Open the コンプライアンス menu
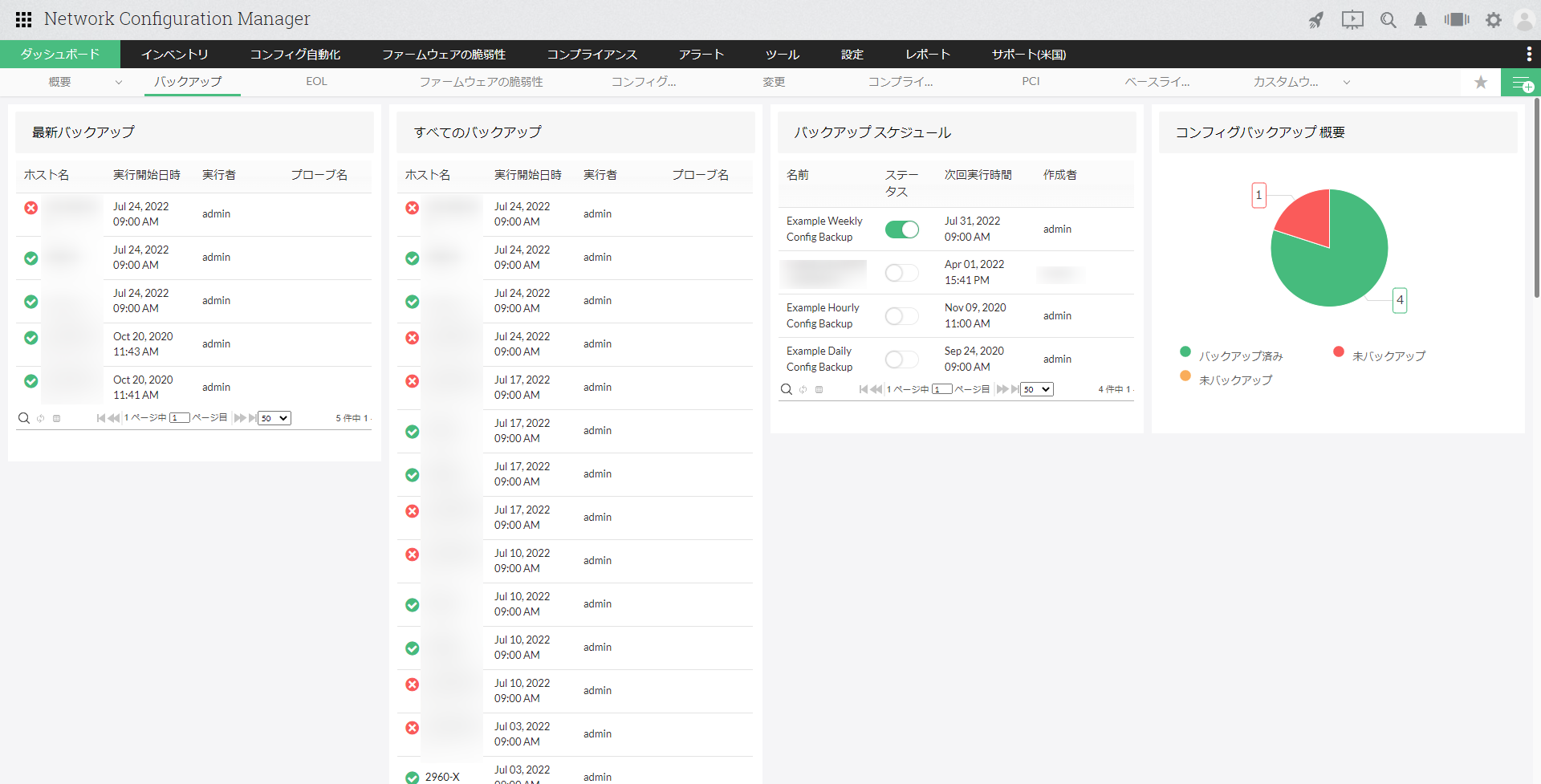Viewport: 1541px width, 784px height. [x=592, y=55]
